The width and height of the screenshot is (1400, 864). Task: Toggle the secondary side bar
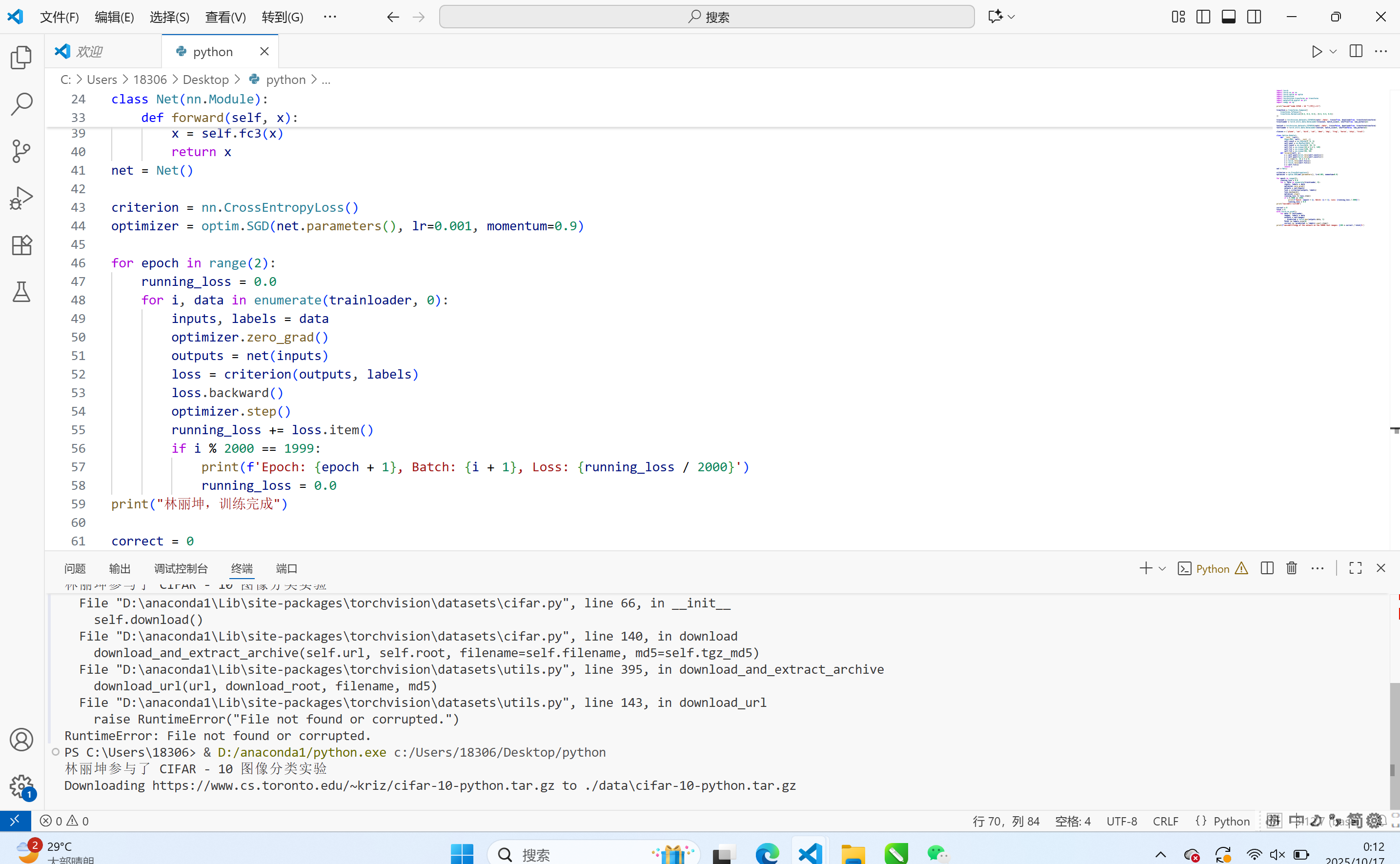pos(1254,17)
